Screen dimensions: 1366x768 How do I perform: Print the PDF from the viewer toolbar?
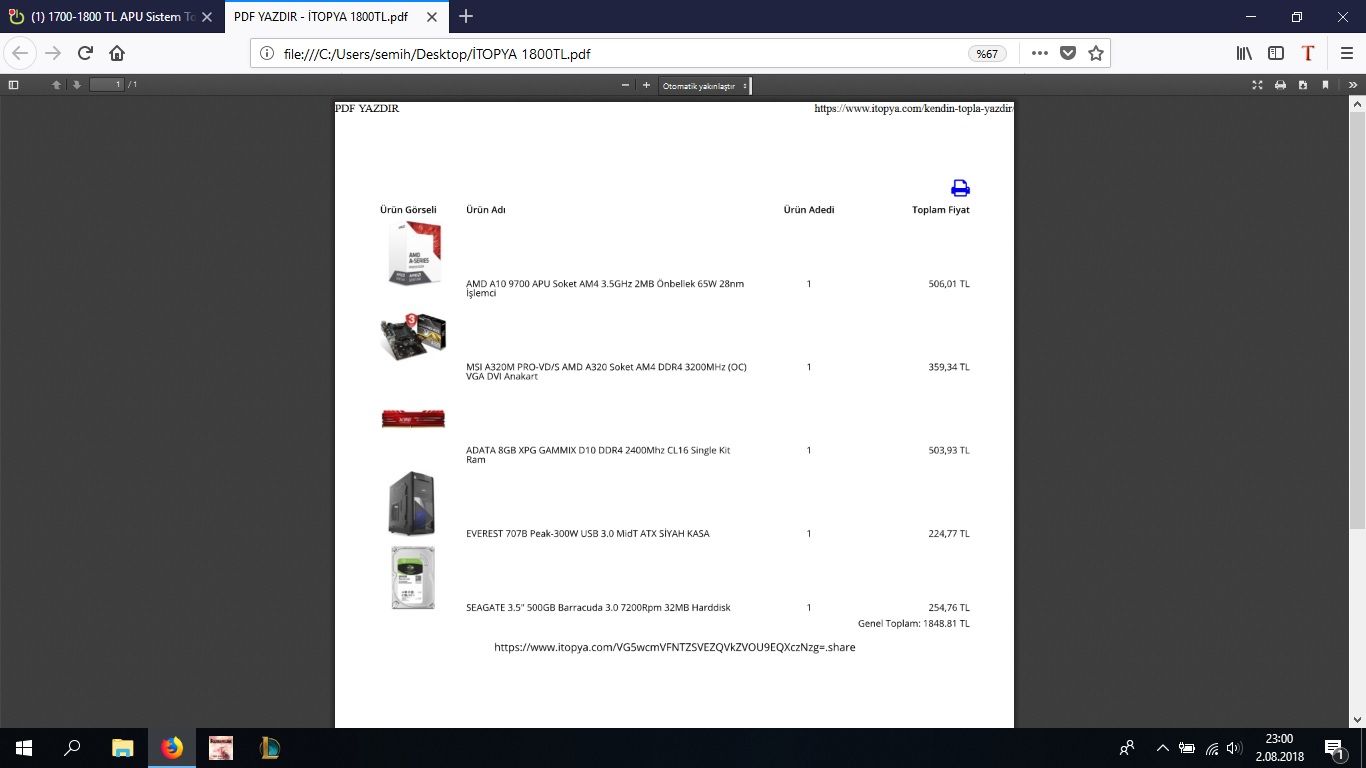[x=1280, y=85]
